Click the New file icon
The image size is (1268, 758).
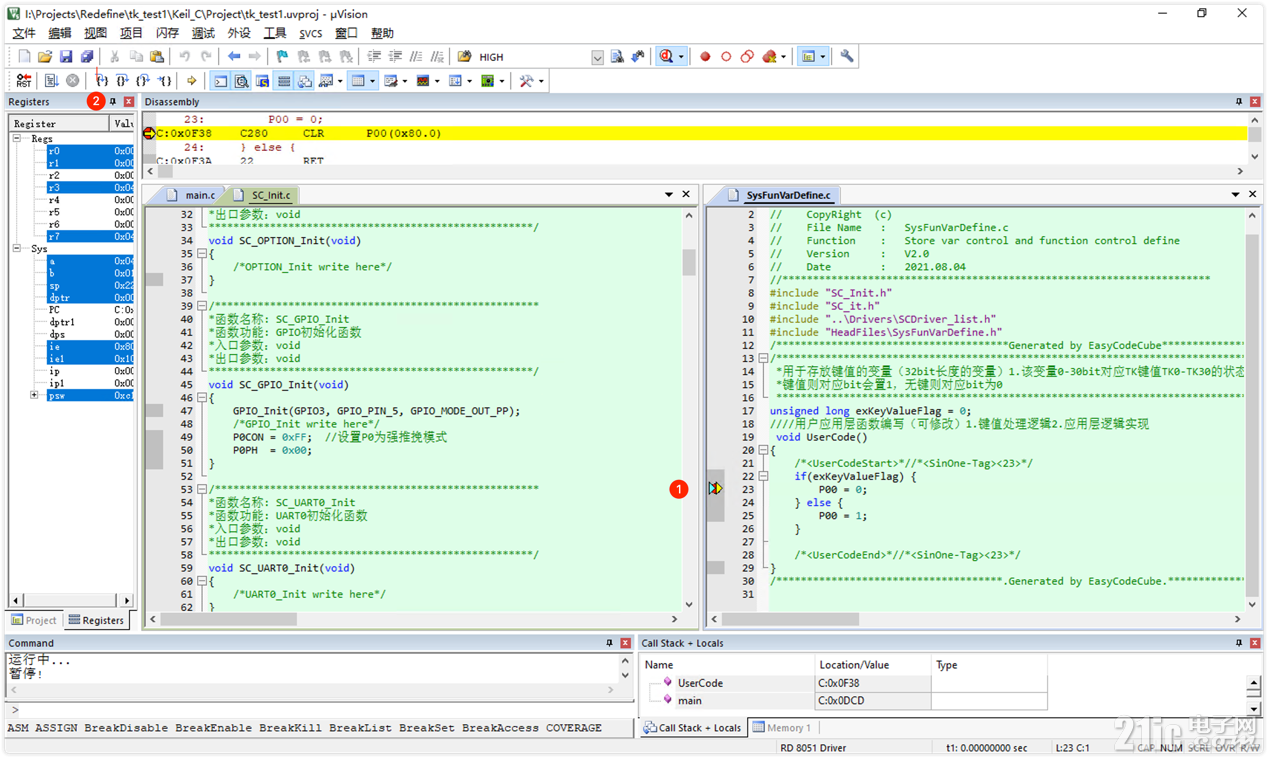click(x=24, y=57)
